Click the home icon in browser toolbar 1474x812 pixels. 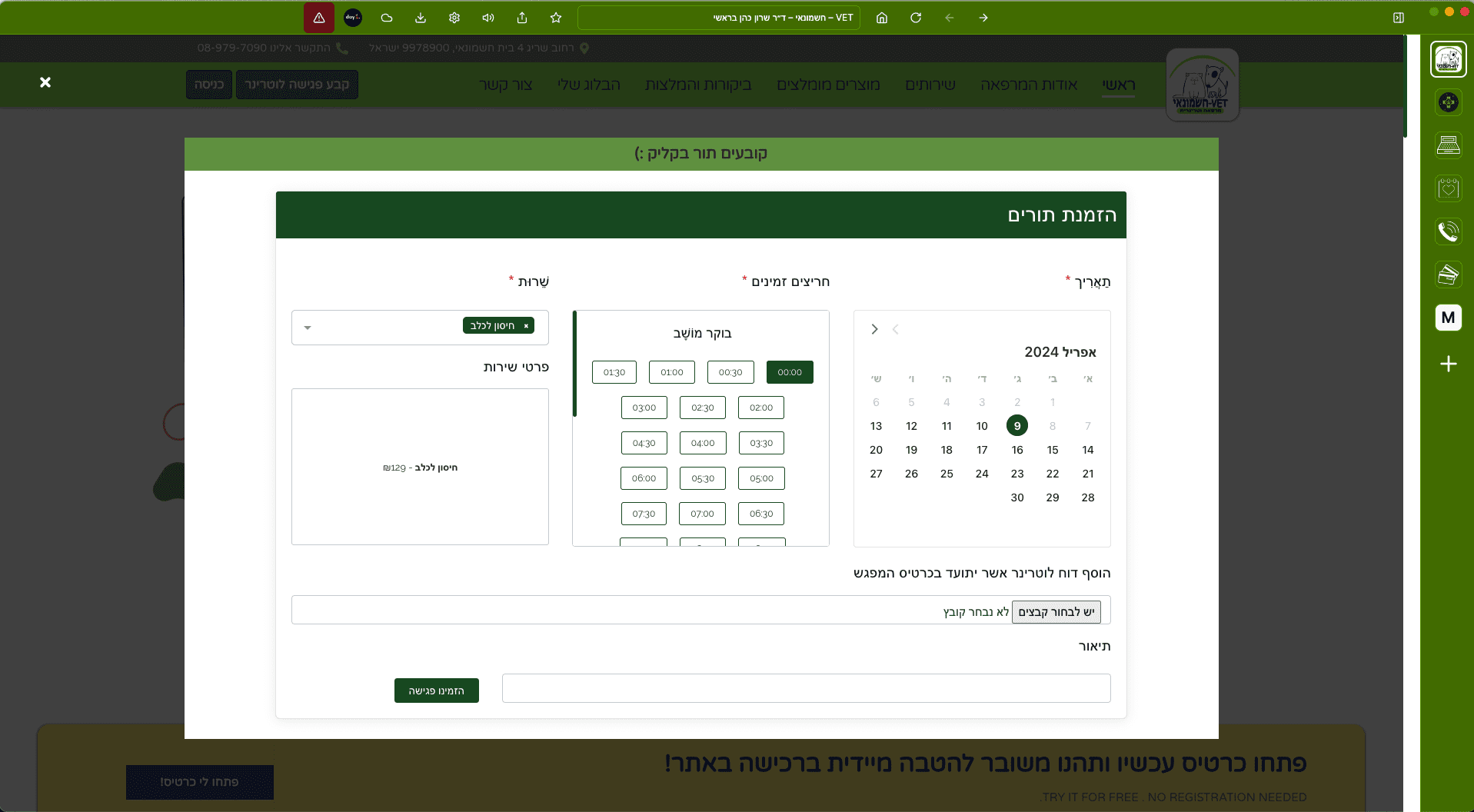click(x=881, y=18)
